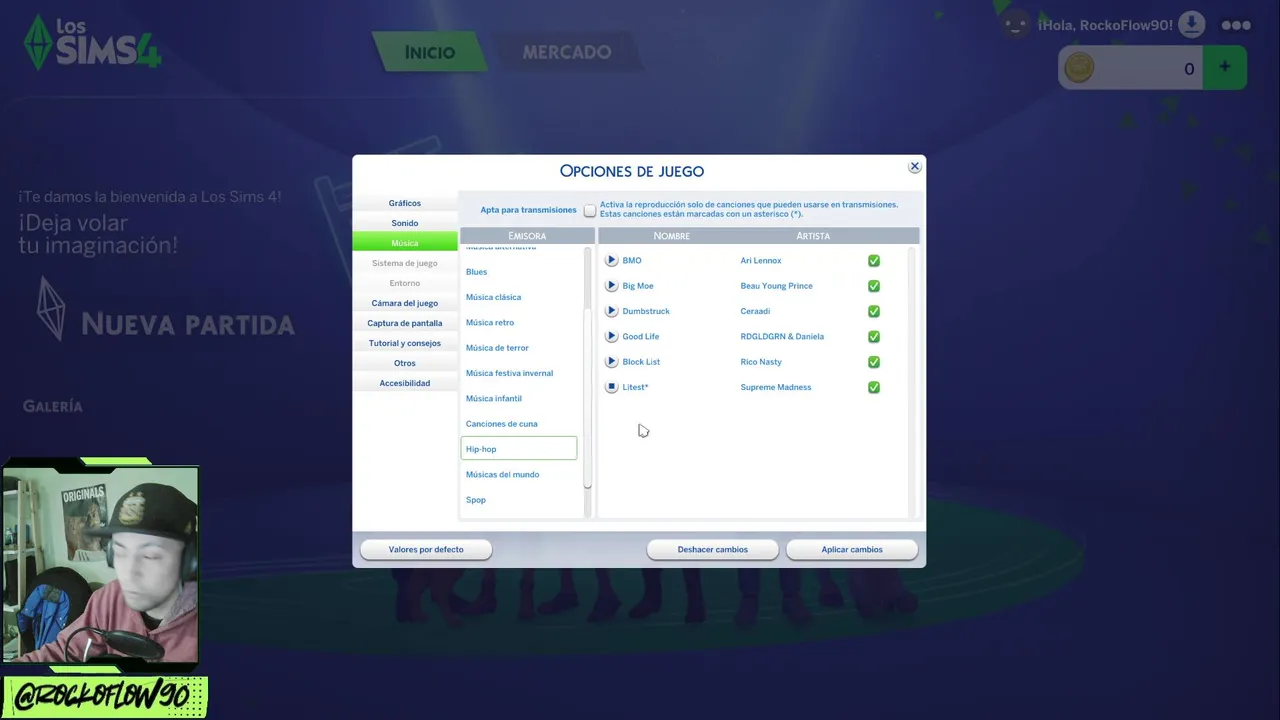Switch to the Inicio main tab
This screenshot has height=720, width=1280.
(430, 52)
